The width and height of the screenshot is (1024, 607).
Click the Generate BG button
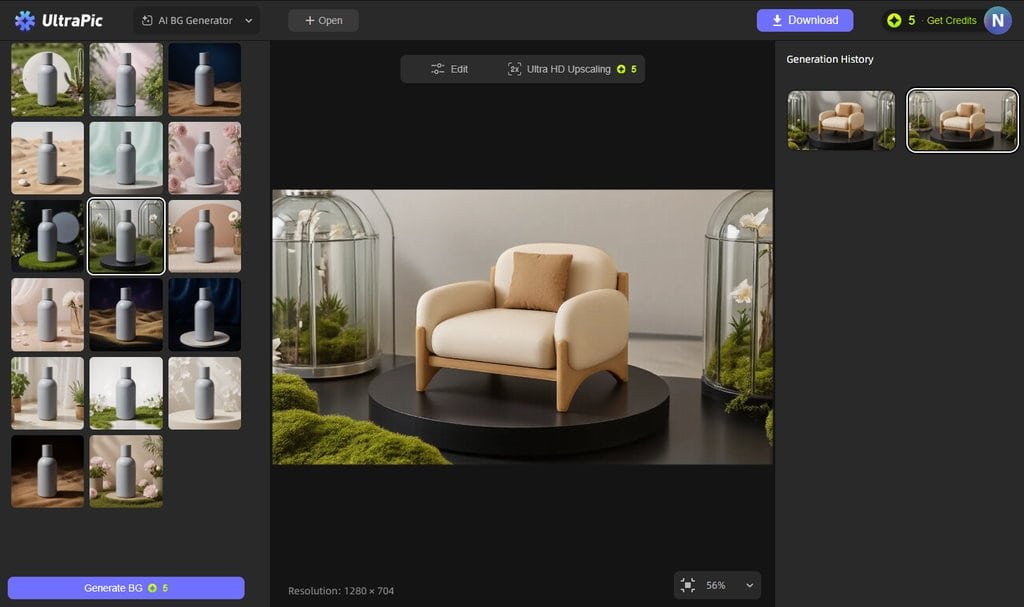click(x=124, y=588)
